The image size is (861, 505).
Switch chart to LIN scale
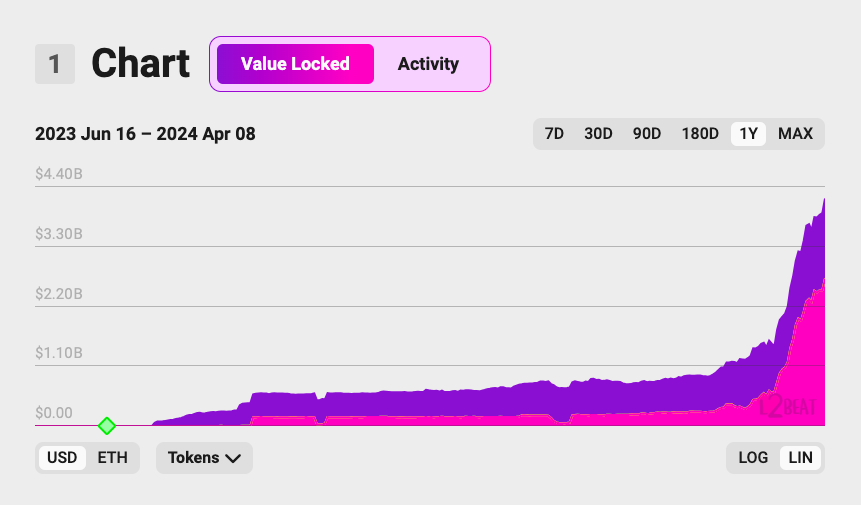(x=801, y=458)
